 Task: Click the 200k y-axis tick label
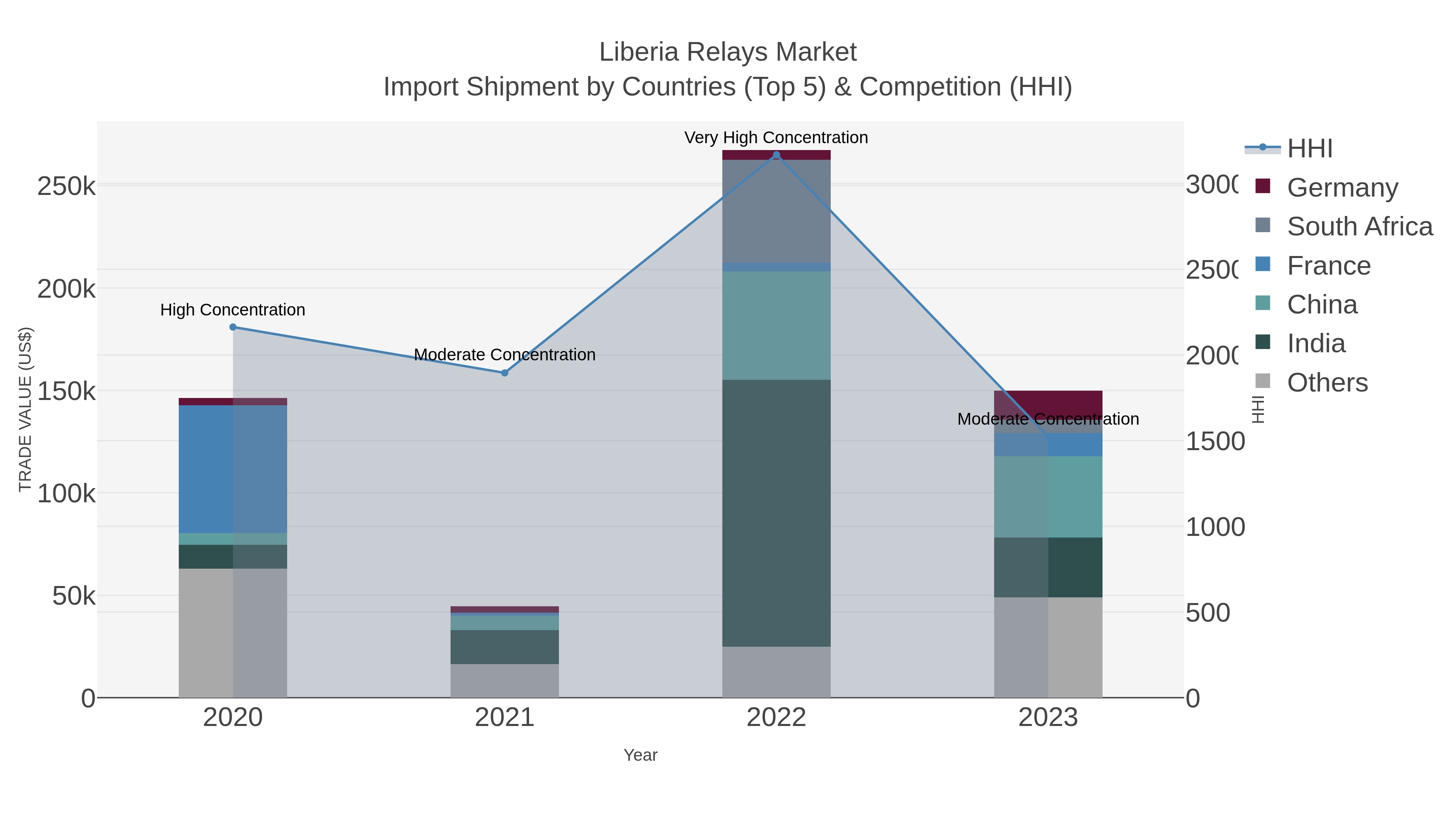pyautogui.click(x=67, y=289)
